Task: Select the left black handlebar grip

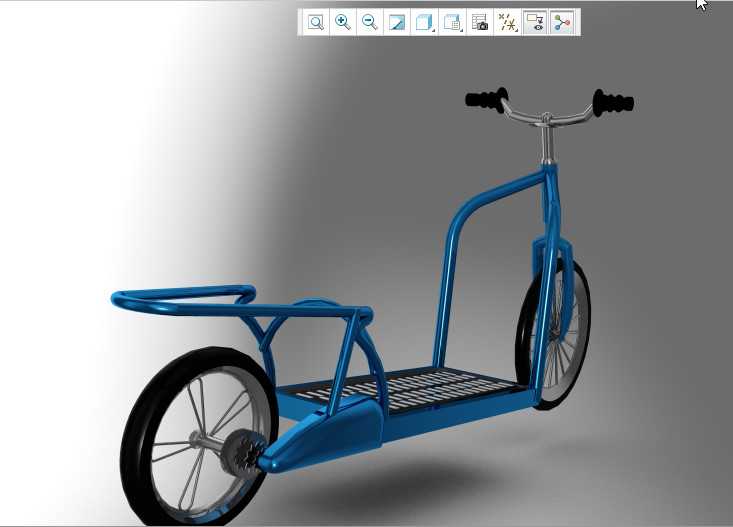Action: pyautogui.click(x=486, y=99)
